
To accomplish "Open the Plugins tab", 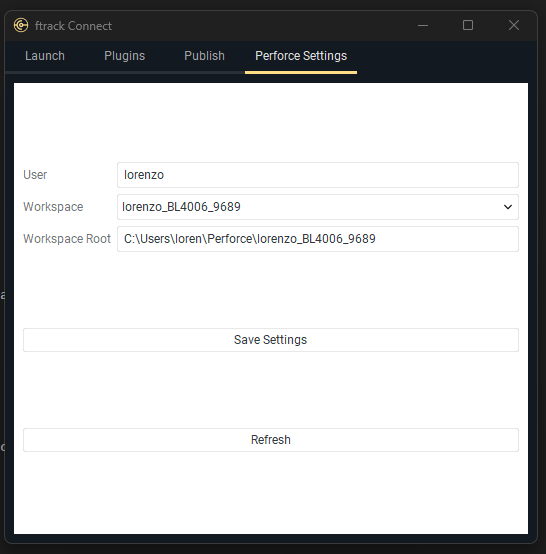I will point(124,56).
